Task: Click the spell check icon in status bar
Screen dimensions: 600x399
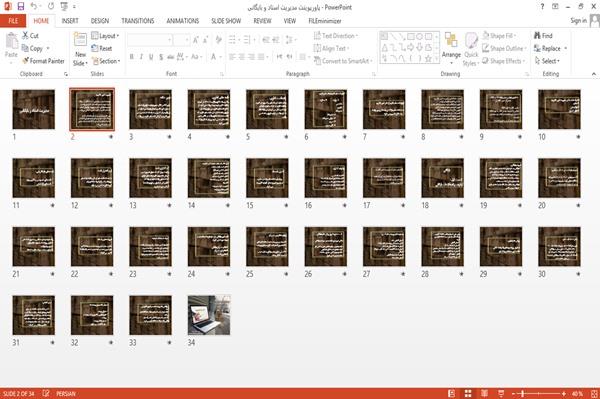Action: point(46,393)
